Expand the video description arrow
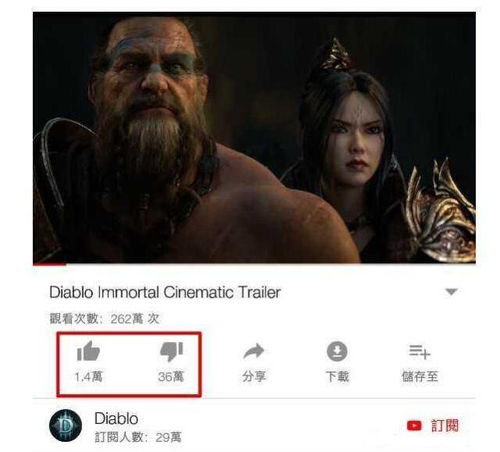This screenshot has height=452, width=500. click(x=451, y=292)
